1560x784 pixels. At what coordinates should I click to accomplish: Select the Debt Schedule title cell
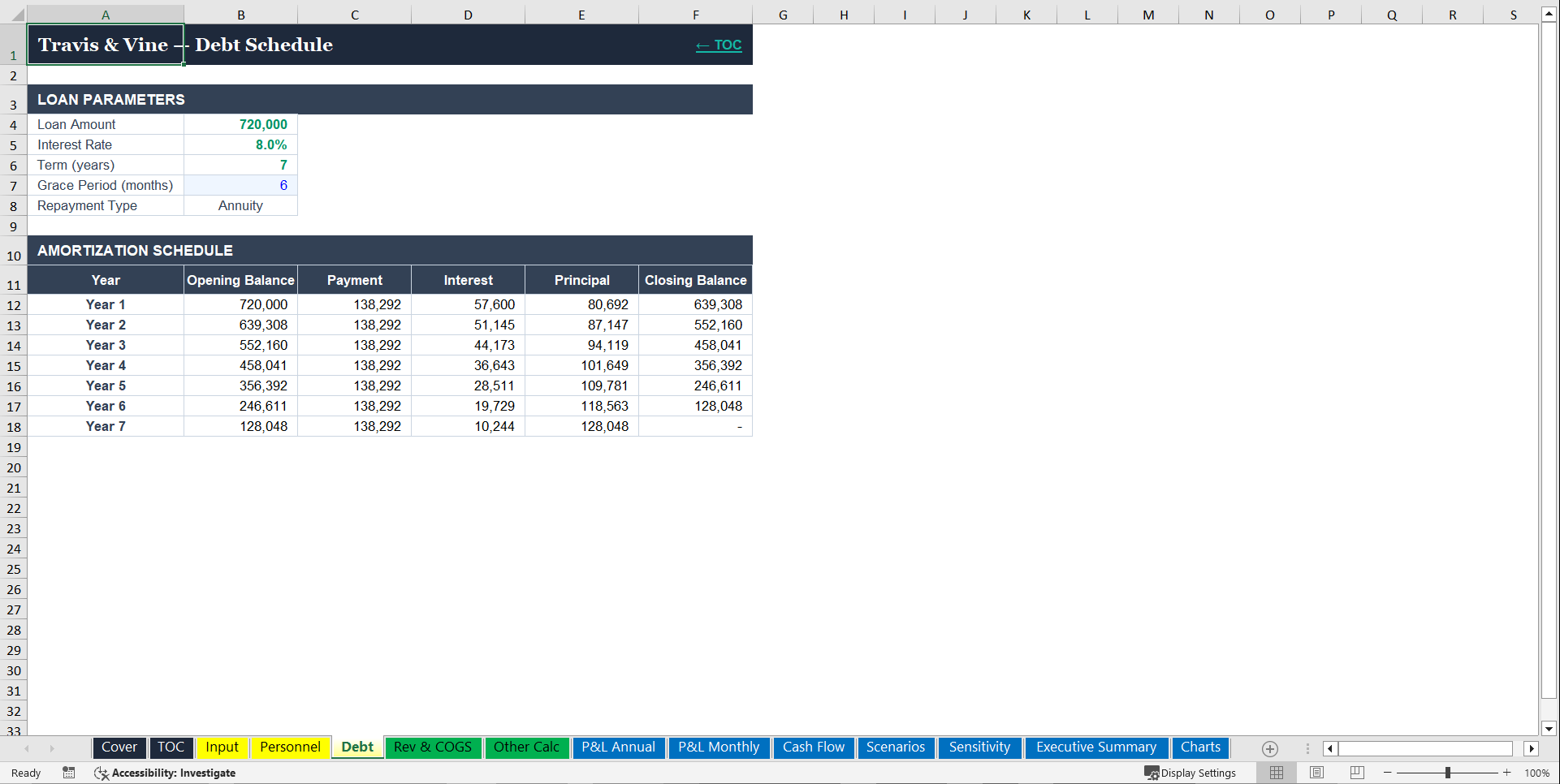(x=106, y=45)
